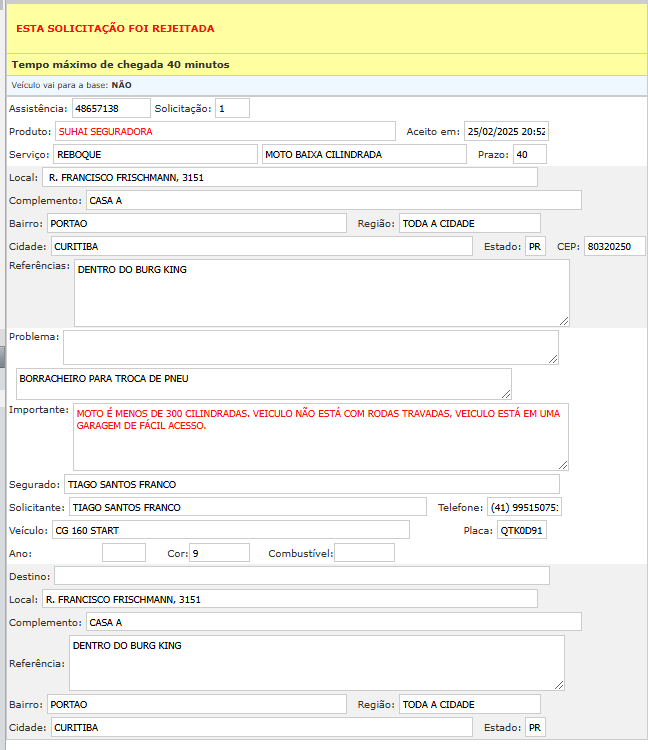The width and height of the screenshot is (648, 750).
Task: Click the empty Ano field
Action: click(x=123, y=552)
